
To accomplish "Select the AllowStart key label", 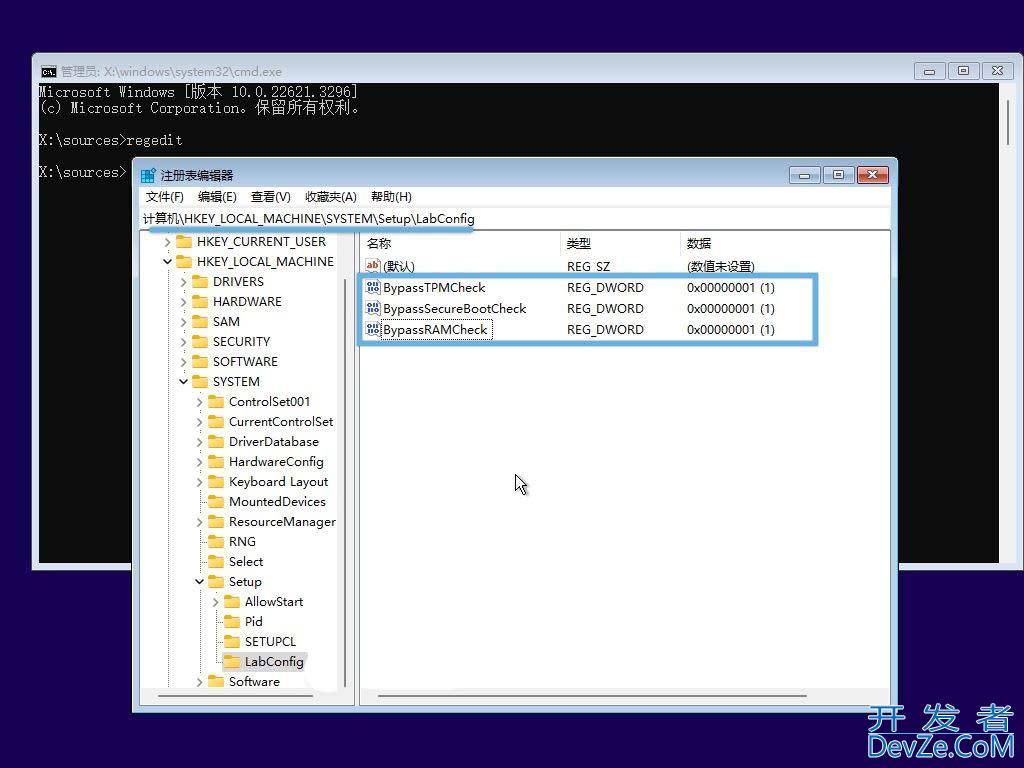I will [274, 601].
